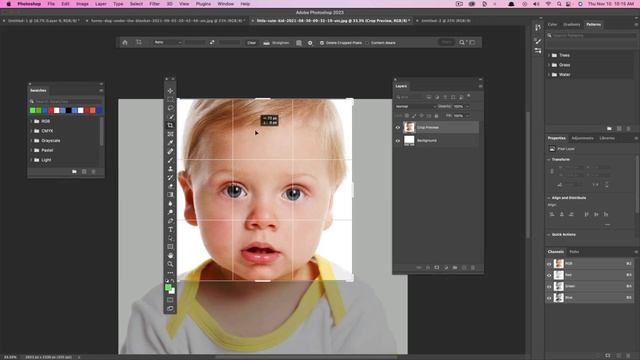Expand the Pastel swatches folder

pos(31,150)
